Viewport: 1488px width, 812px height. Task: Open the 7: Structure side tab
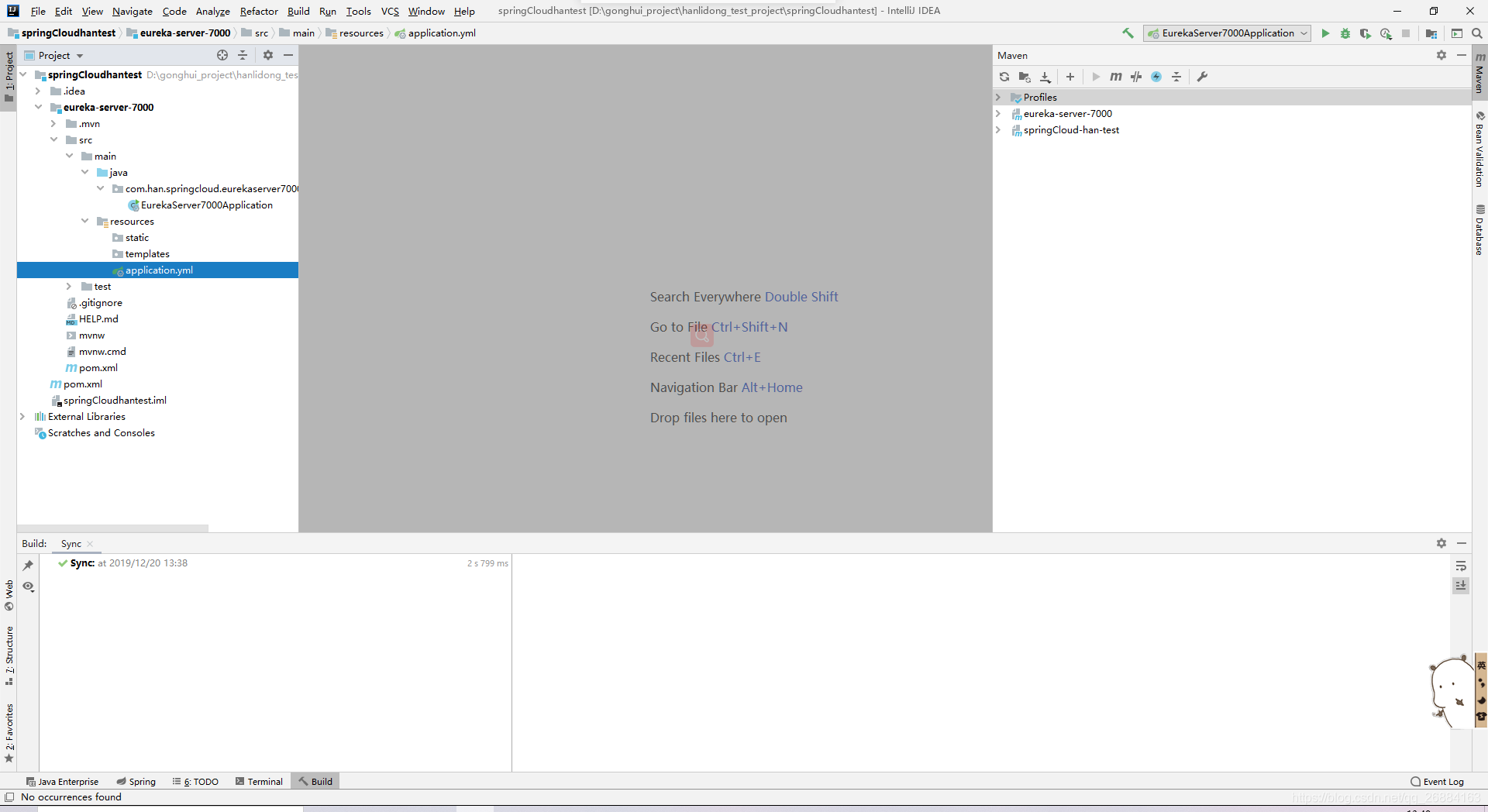9,655
